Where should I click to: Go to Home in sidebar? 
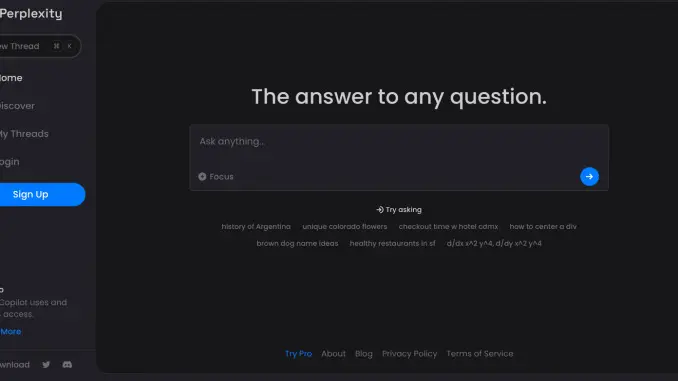click(11, 78)
